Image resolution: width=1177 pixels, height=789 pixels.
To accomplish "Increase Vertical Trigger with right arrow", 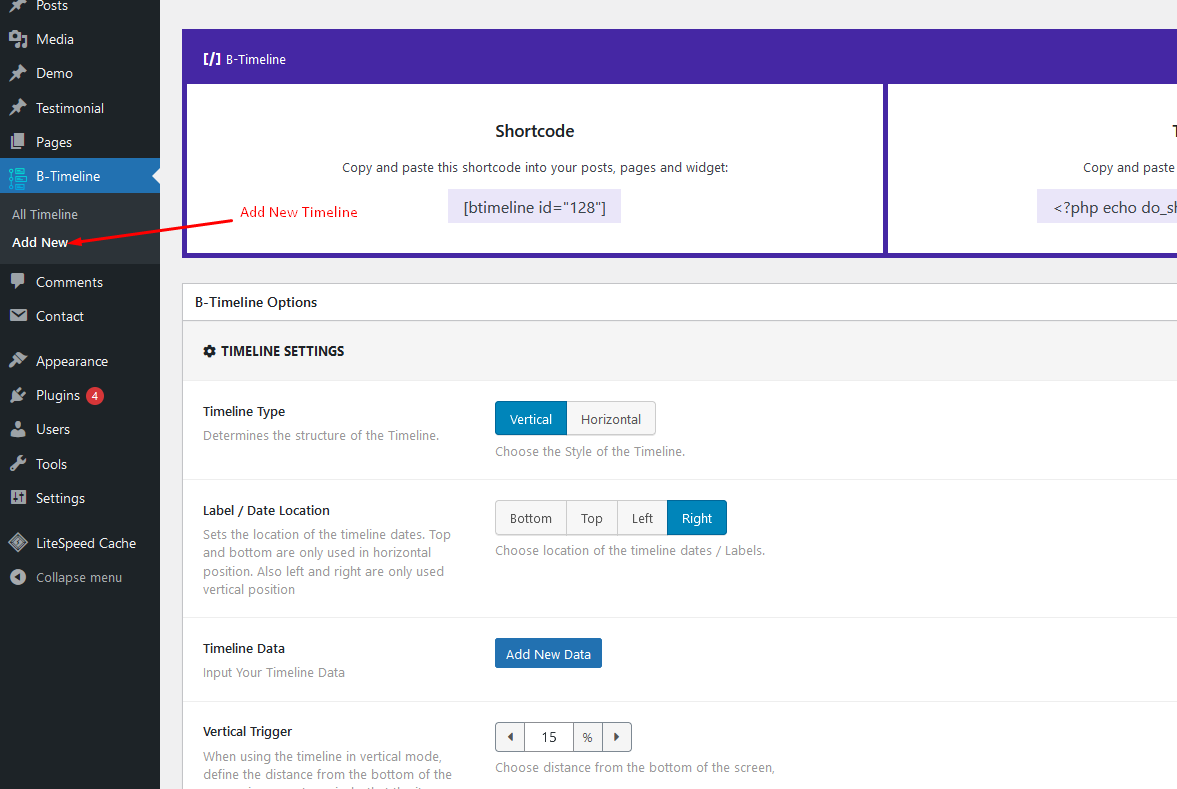I will click(x=616, y=737).
